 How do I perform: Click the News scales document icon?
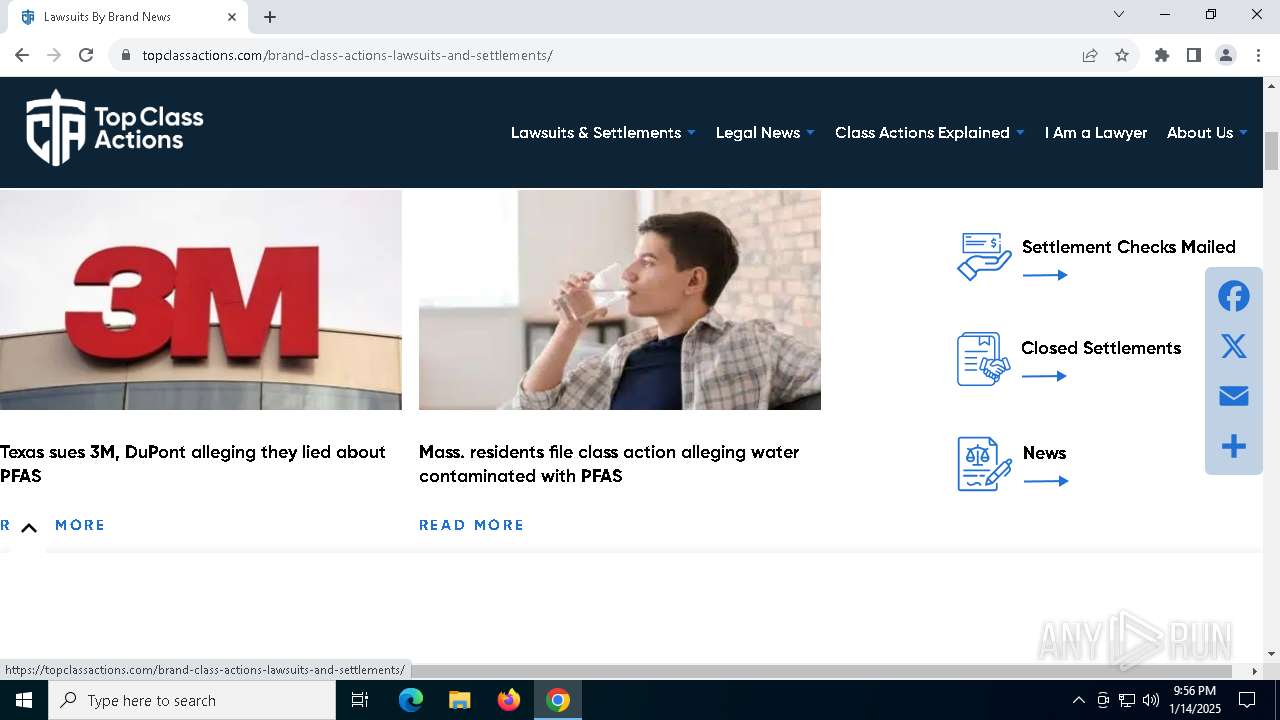point(984,464)
